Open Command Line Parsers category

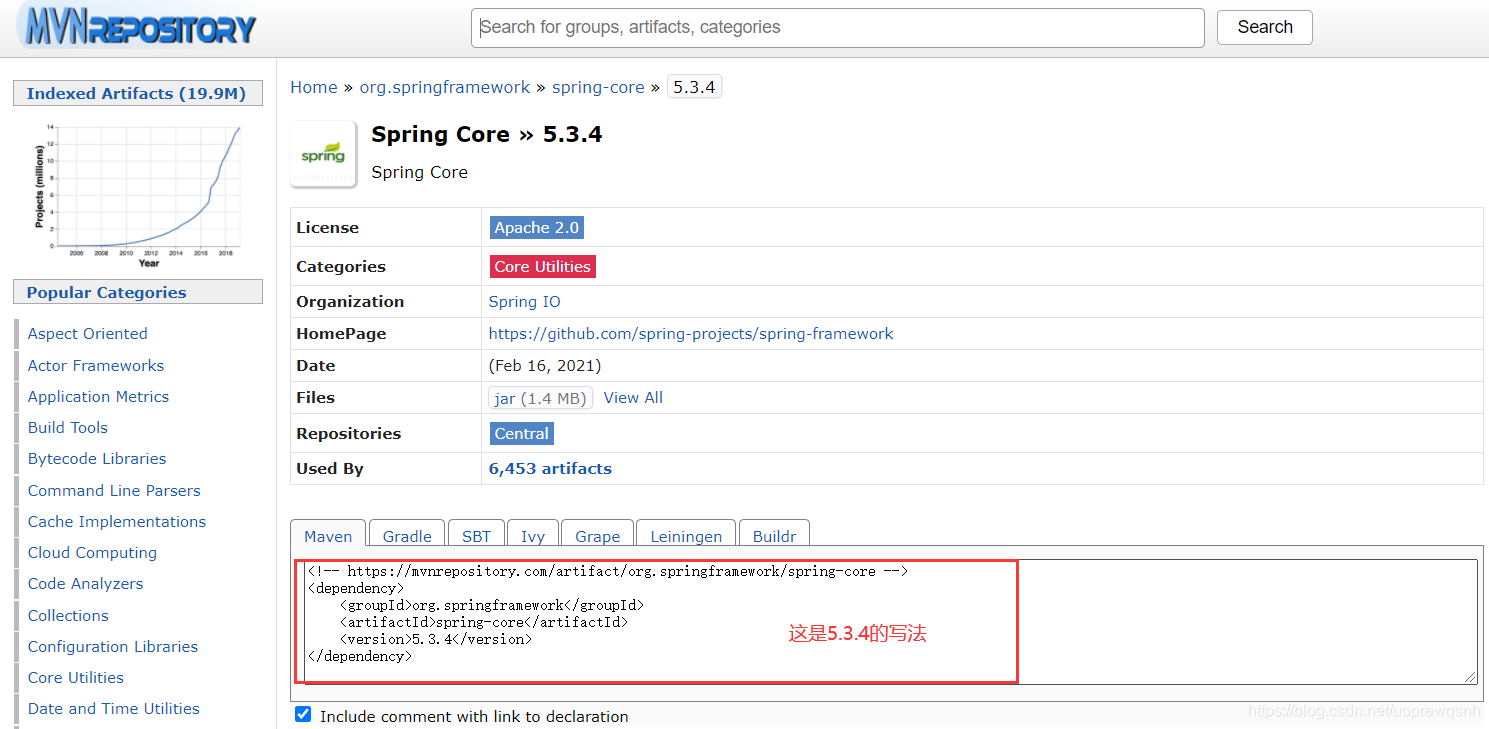(114, 491)
